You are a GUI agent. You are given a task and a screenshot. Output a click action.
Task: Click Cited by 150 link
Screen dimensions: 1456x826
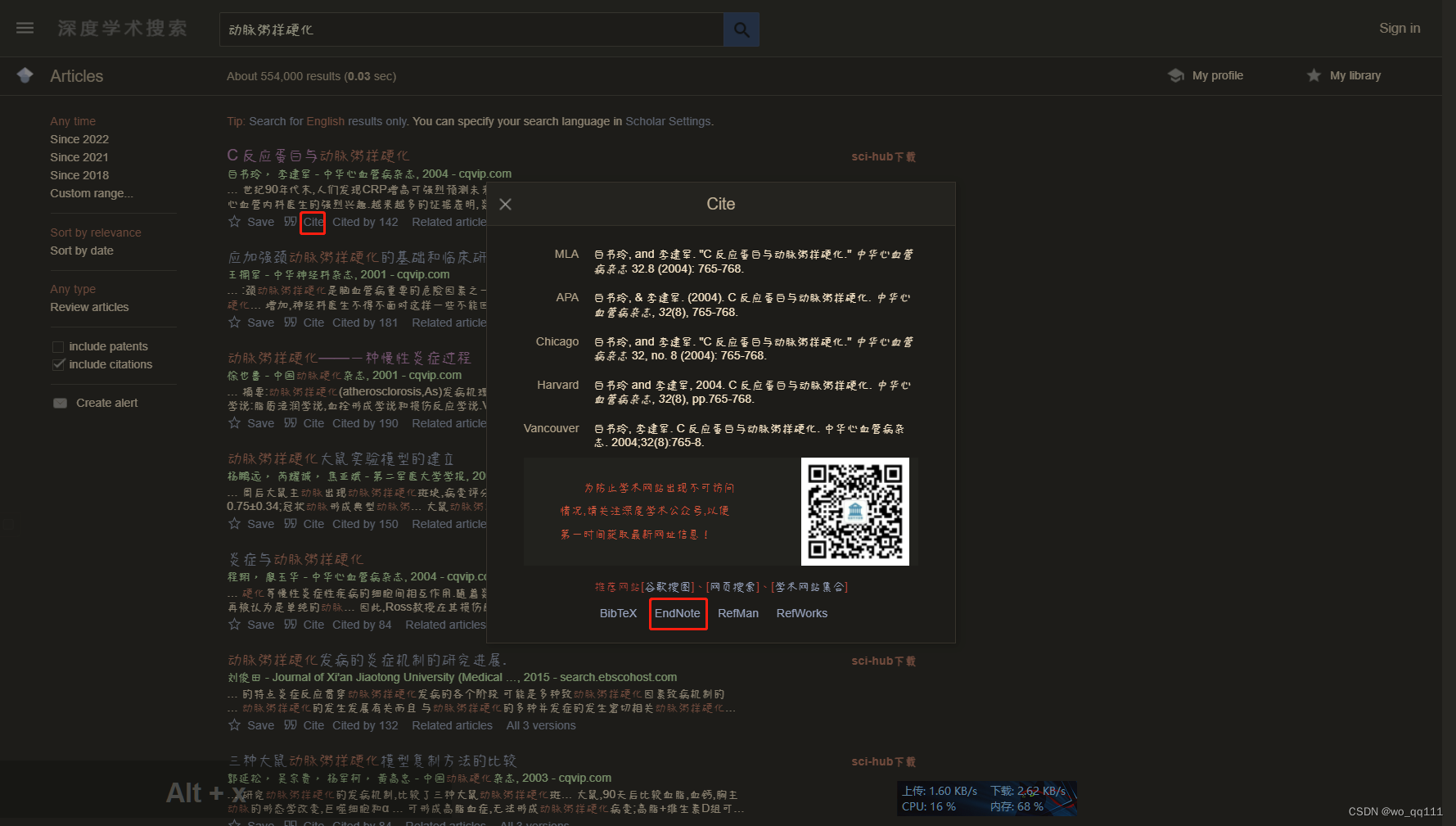click(x=365, y=524)
